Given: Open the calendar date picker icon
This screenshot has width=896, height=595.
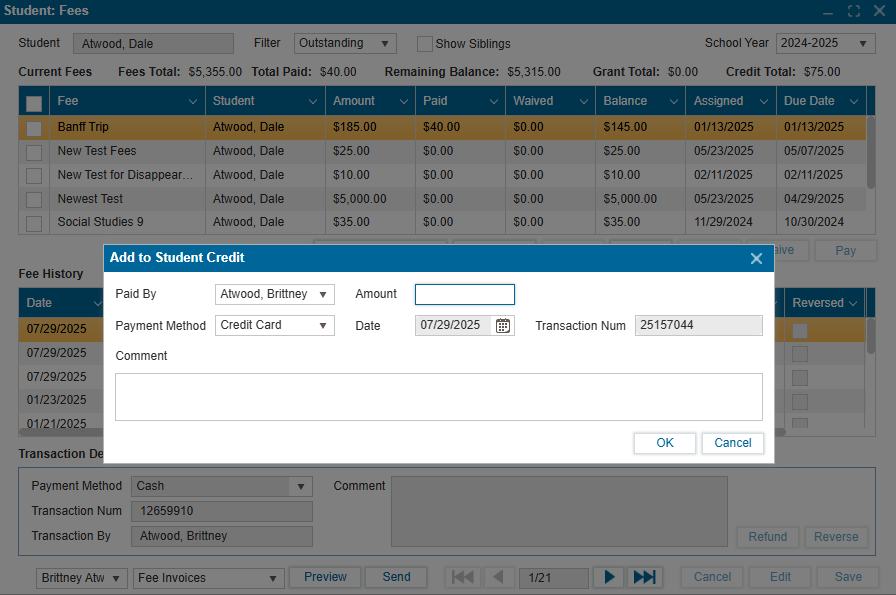Looking at the screenshot, I should pos(503,325).
